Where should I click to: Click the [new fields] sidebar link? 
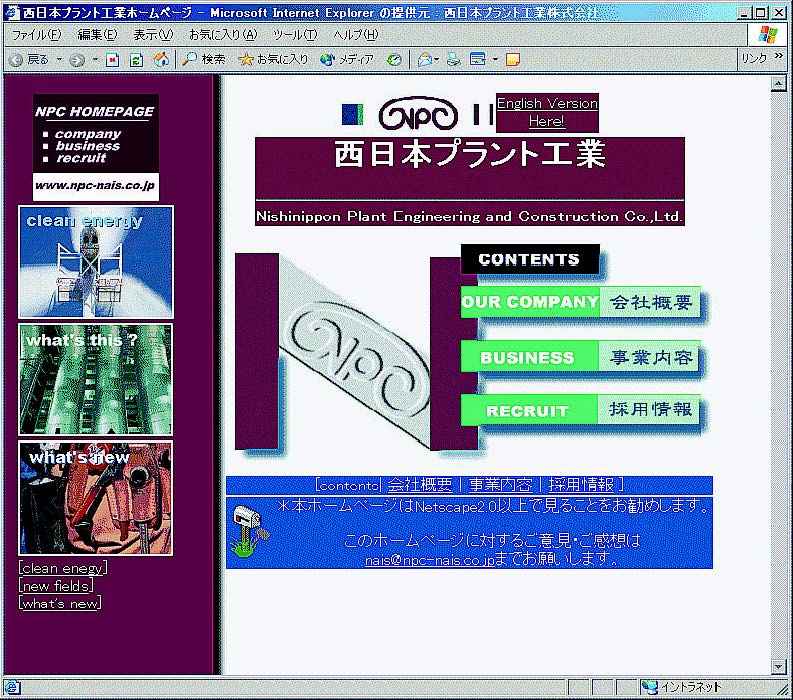click(x=56, y=586)
